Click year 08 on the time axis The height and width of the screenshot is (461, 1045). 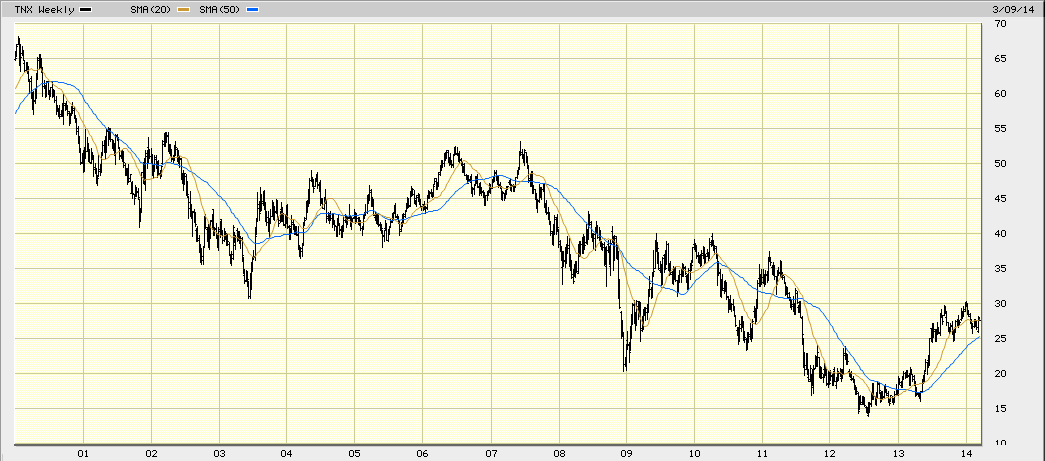click(558, 453)
